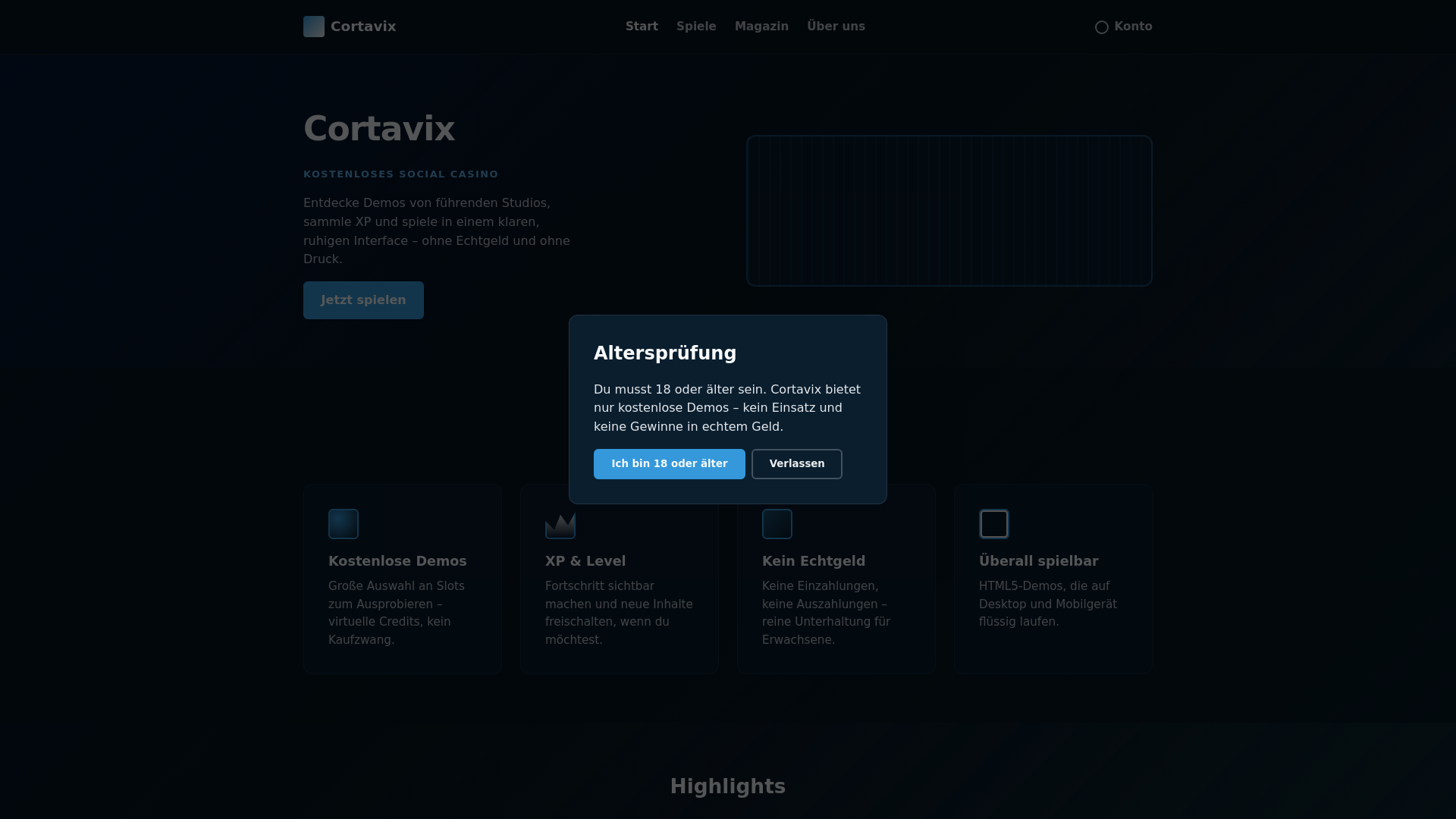Viewport: 1456px width, 819px height.
Task: Click the hero preview panel with grid lines
Action: [x=949, y=211]
